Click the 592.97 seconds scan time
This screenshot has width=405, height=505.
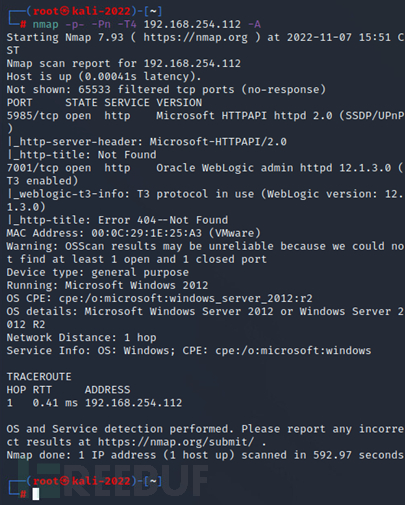358,455
